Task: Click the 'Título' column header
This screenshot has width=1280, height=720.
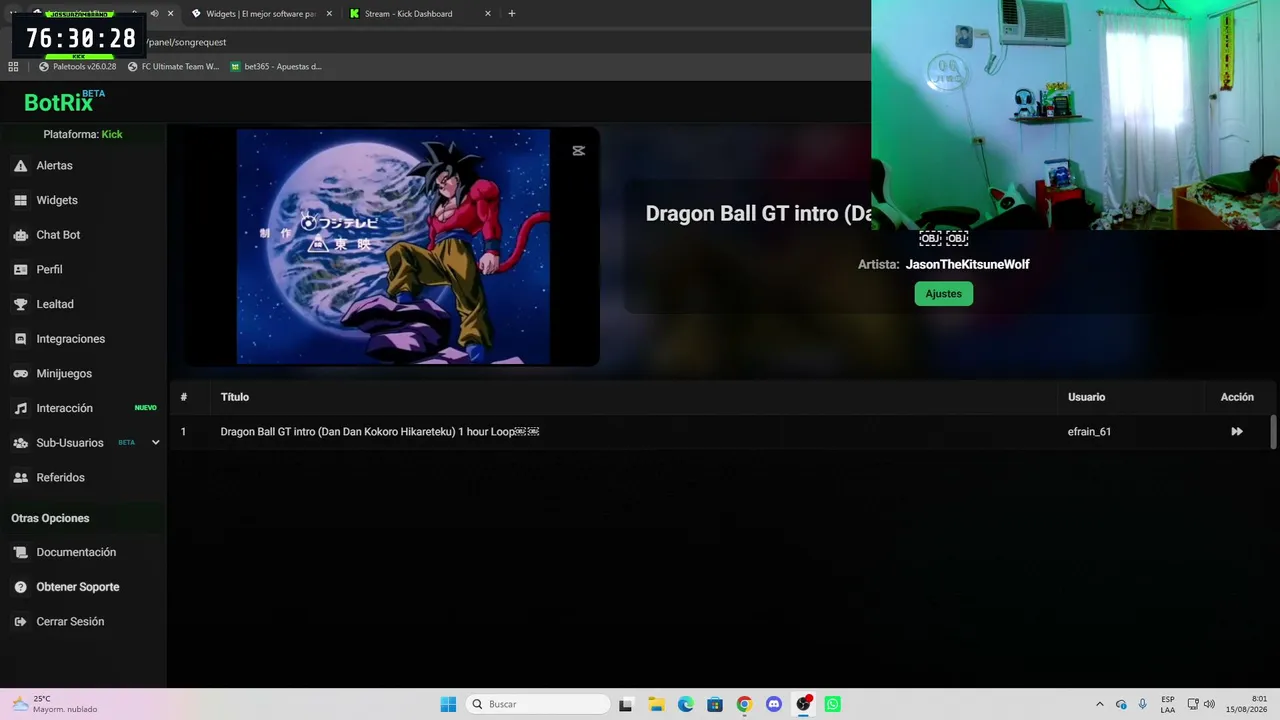Action: 235,397
